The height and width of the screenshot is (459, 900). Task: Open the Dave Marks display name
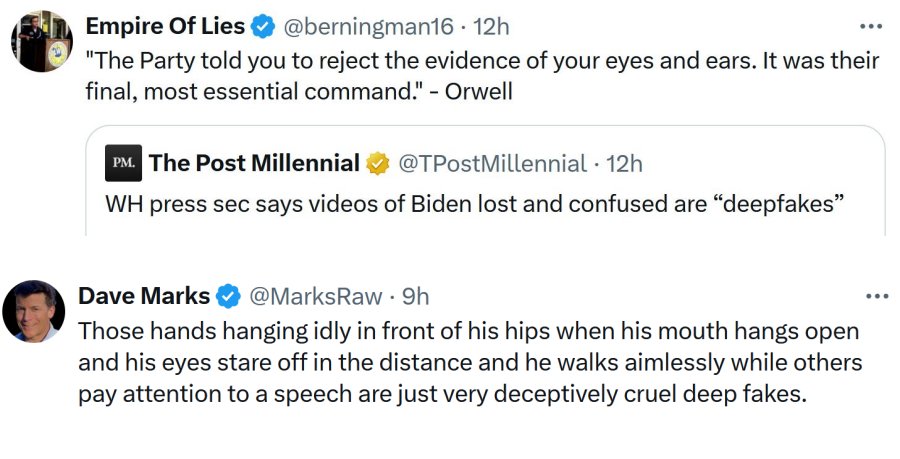(x=144, y=296)
